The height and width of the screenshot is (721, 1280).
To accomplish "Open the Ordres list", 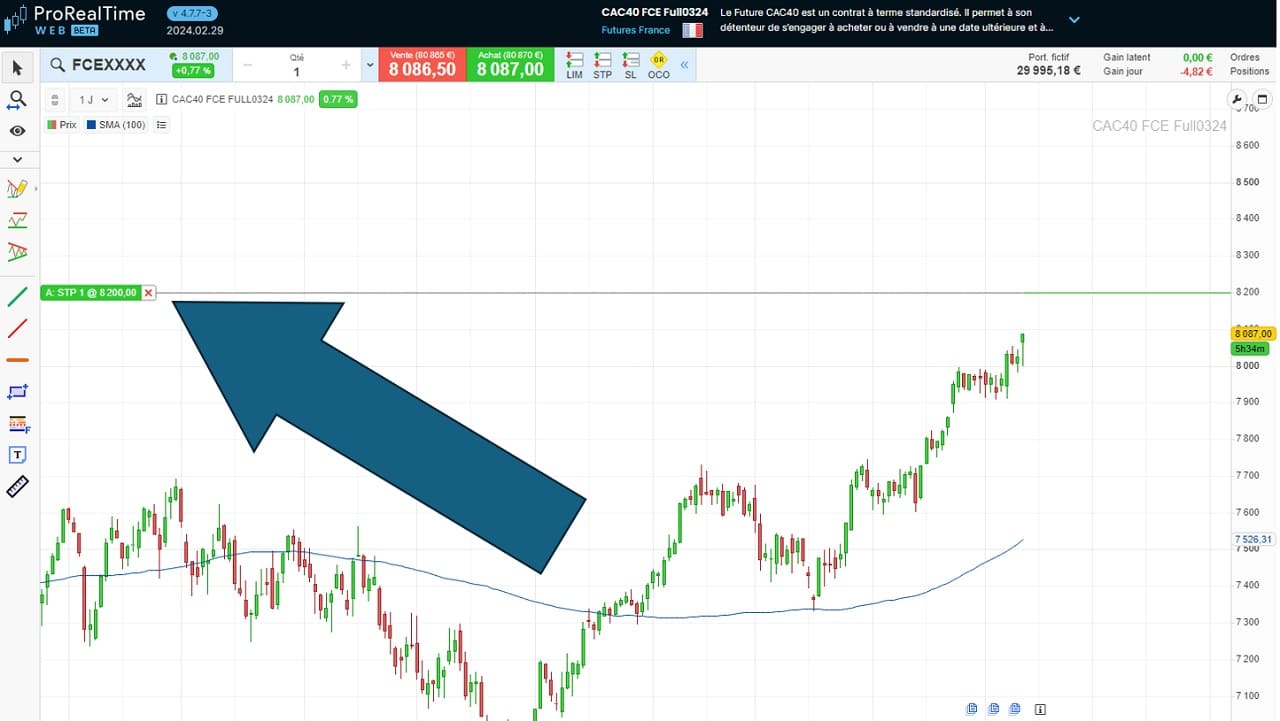I will [1245, 58].
